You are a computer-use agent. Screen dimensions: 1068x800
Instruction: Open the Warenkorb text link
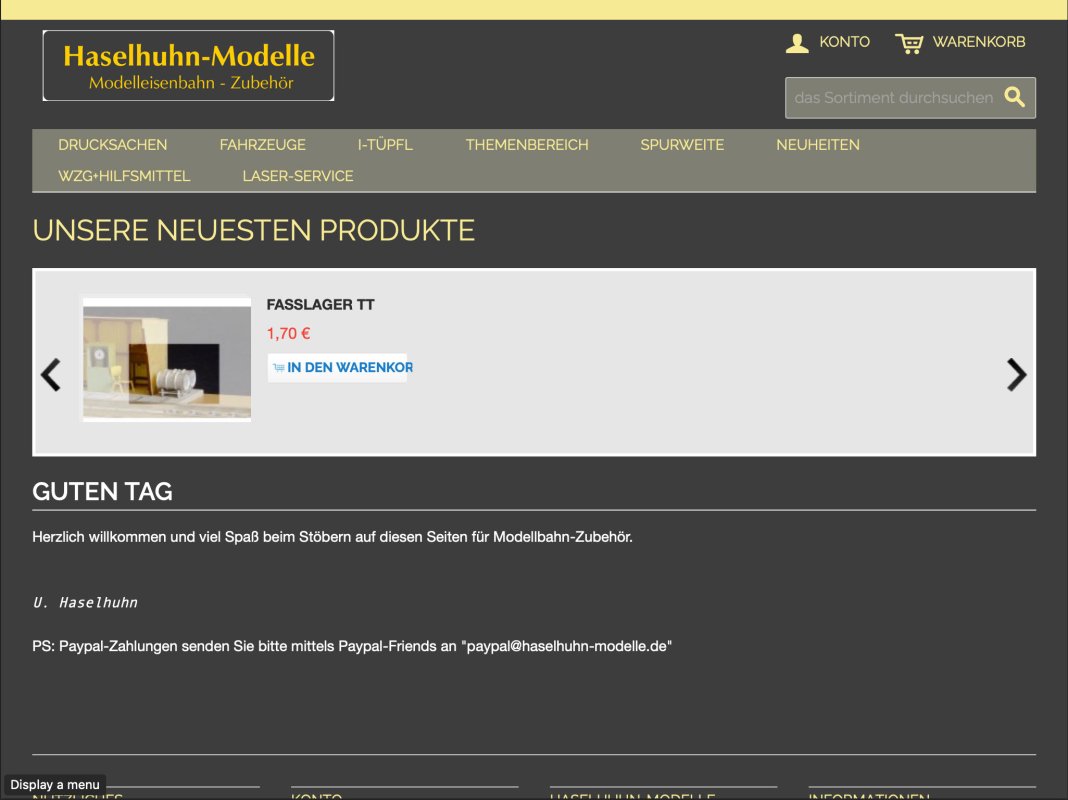point(978,42)
